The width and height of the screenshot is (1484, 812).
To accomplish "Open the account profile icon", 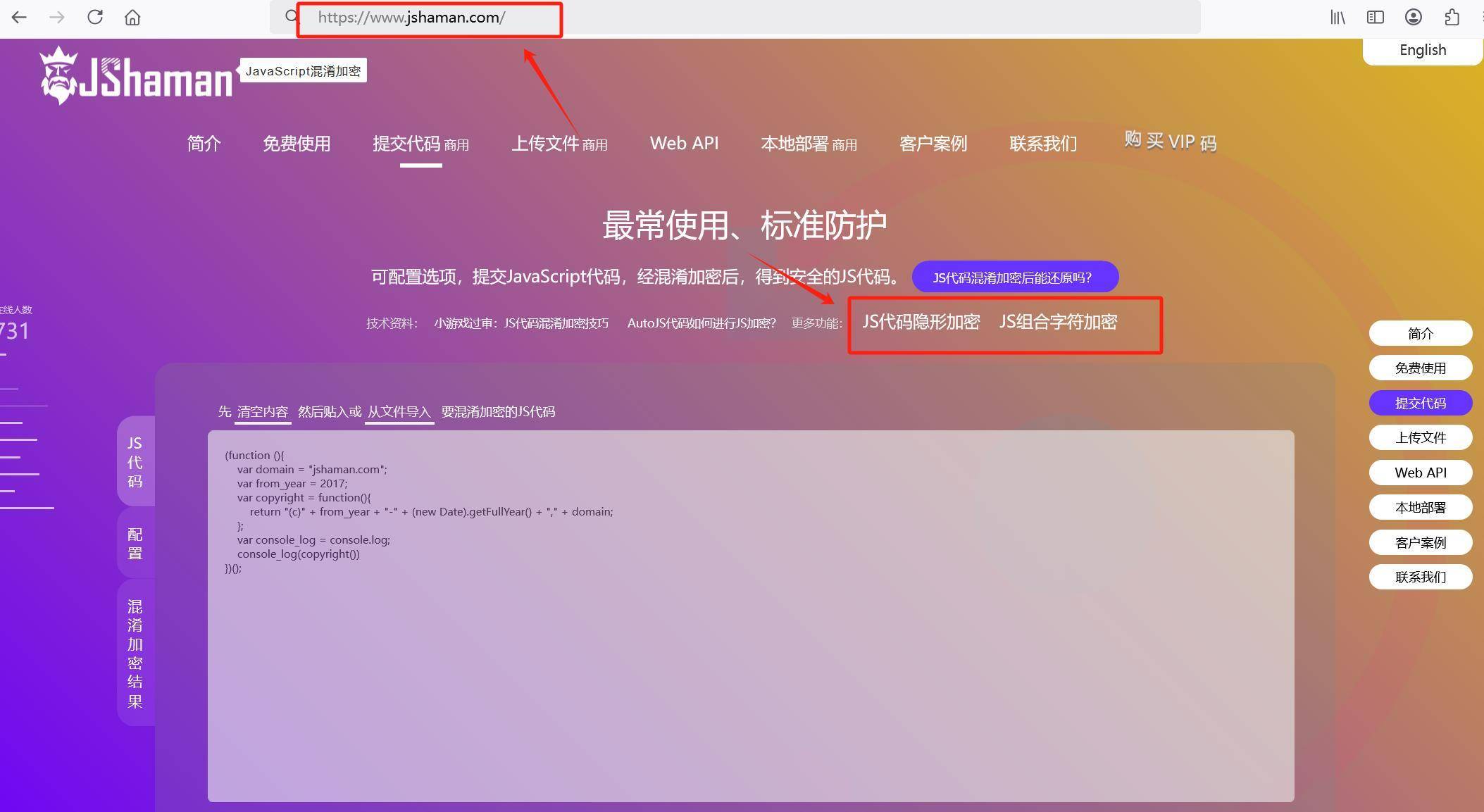I will [x=1414, y=18].
